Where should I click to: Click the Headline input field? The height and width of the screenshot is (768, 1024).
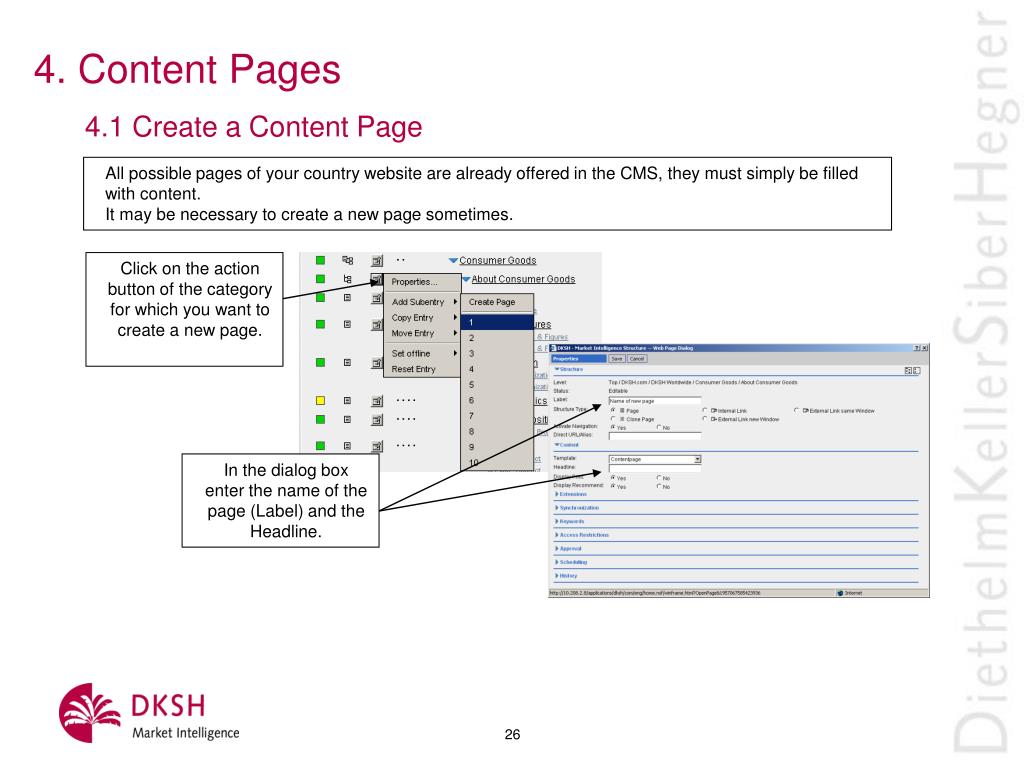click(x=655, y=468)
